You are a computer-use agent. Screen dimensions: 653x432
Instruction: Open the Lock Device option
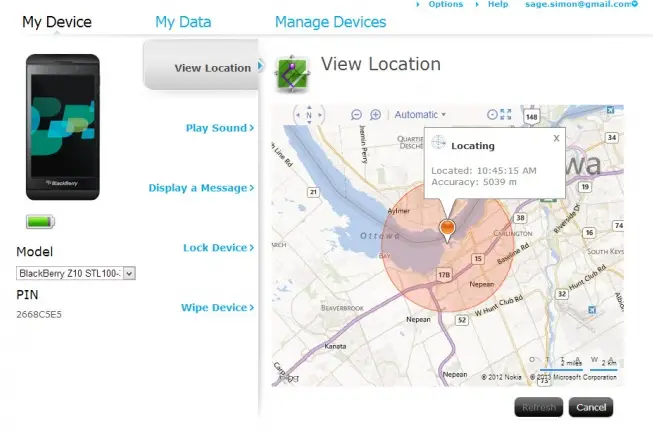tap(218, 248)
